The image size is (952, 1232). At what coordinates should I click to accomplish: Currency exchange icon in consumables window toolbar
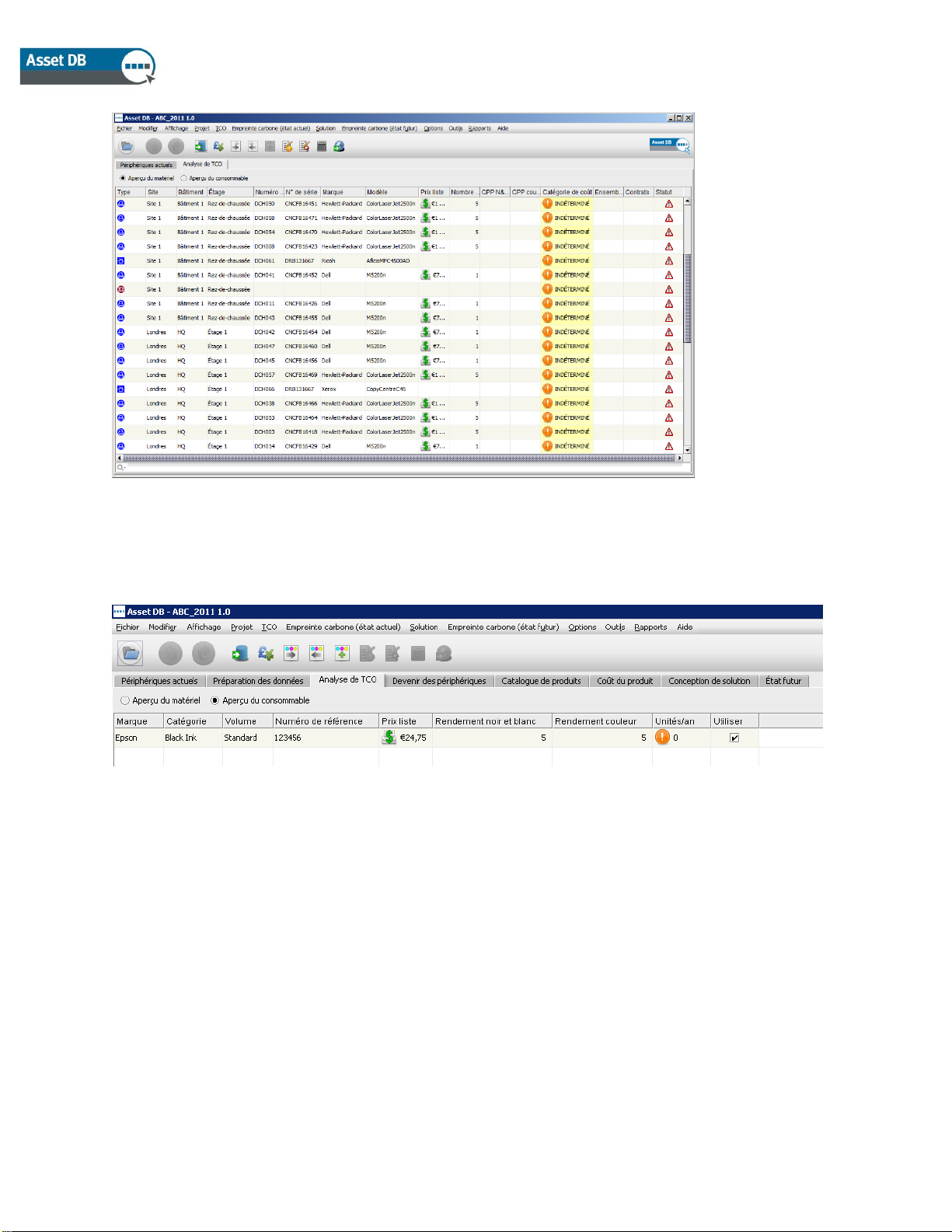coord(266,654)
